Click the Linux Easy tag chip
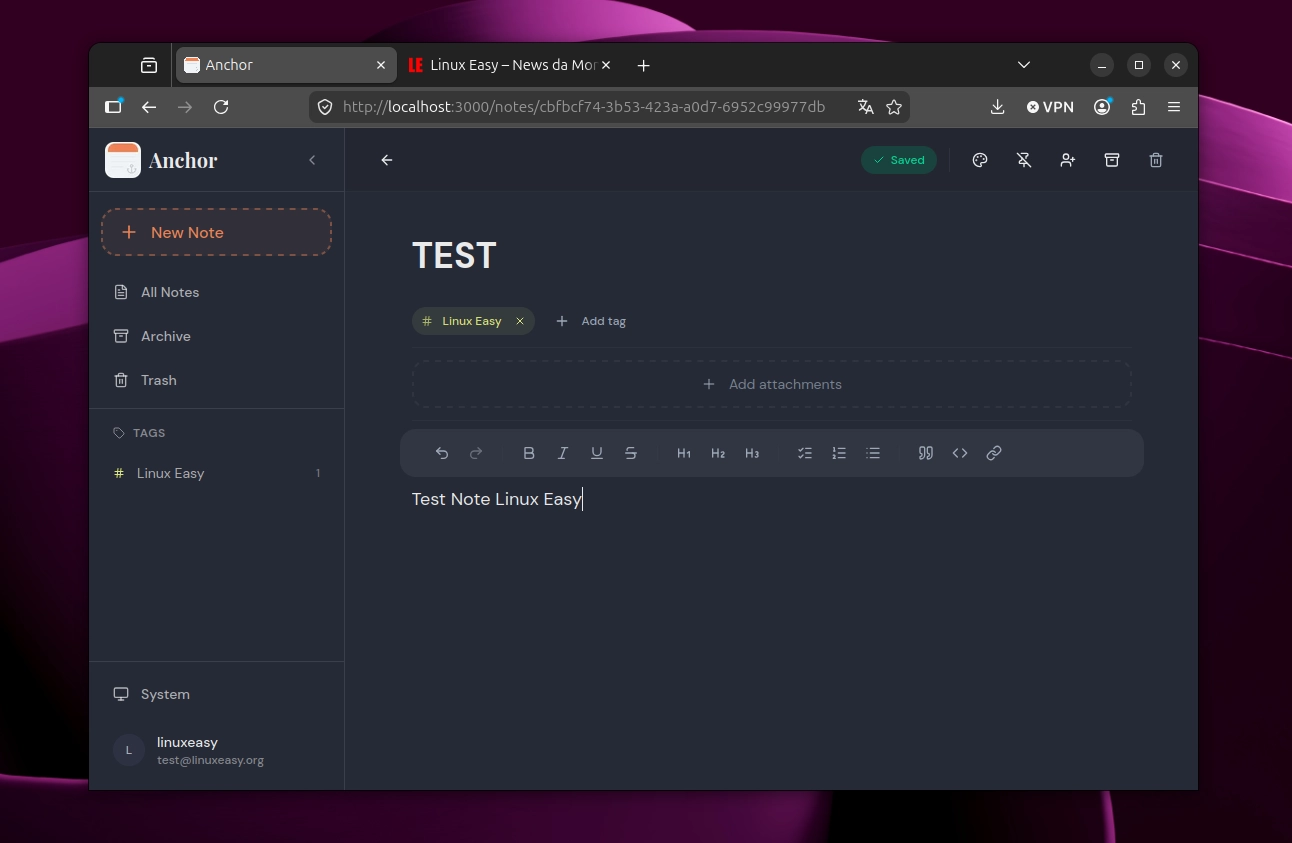Image resolution: width=1292 pixels, height=843 pixels. click(473, 321)
